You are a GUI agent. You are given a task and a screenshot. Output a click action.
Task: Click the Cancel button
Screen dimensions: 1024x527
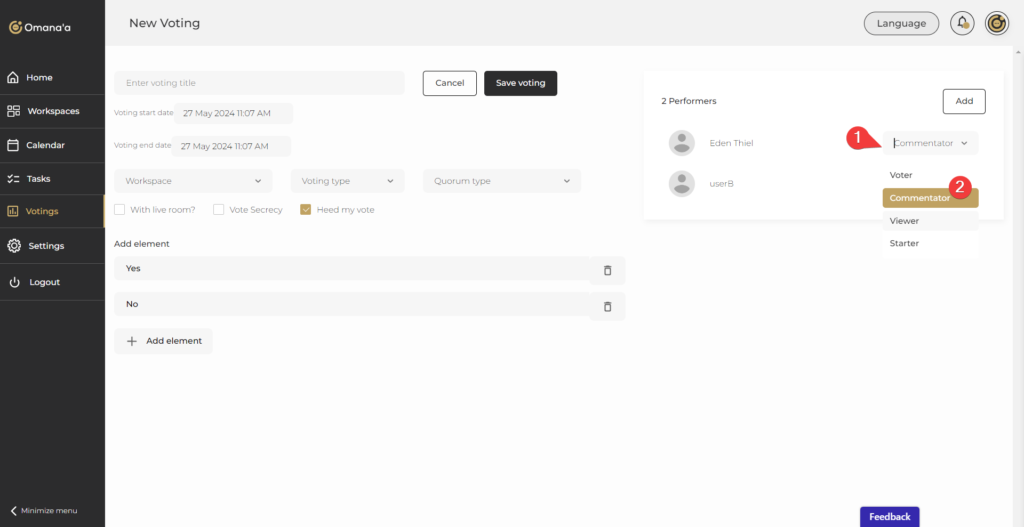pyautogui.click(x=449, y=83)
